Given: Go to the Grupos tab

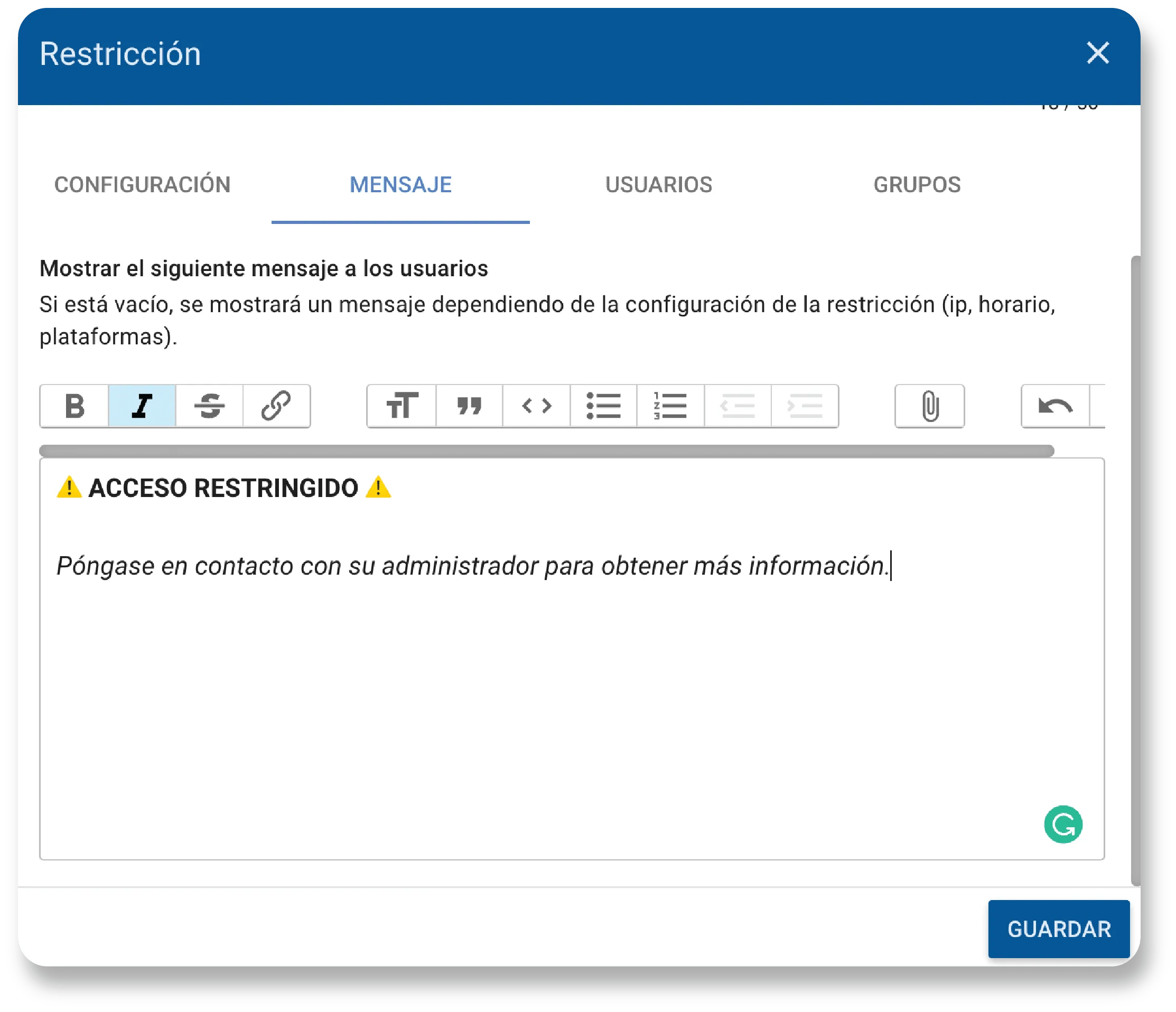Looking at the screenshot, I should (x=917, y=185).
